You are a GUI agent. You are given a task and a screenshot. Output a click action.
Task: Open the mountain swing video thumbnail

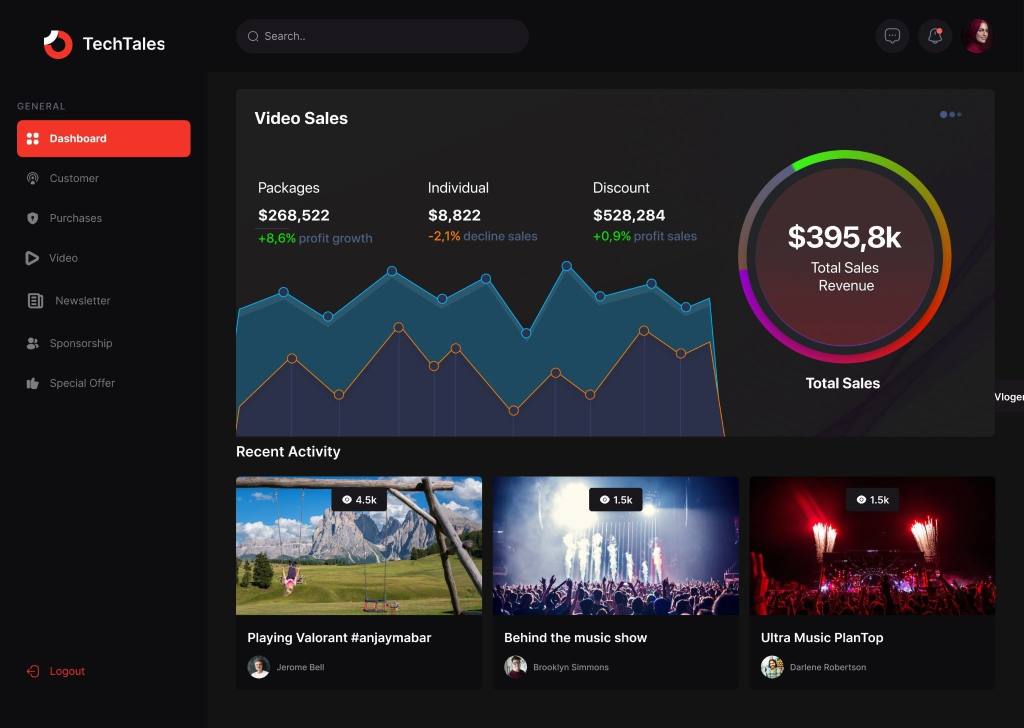pyautogui.click(x=359, y=546)
